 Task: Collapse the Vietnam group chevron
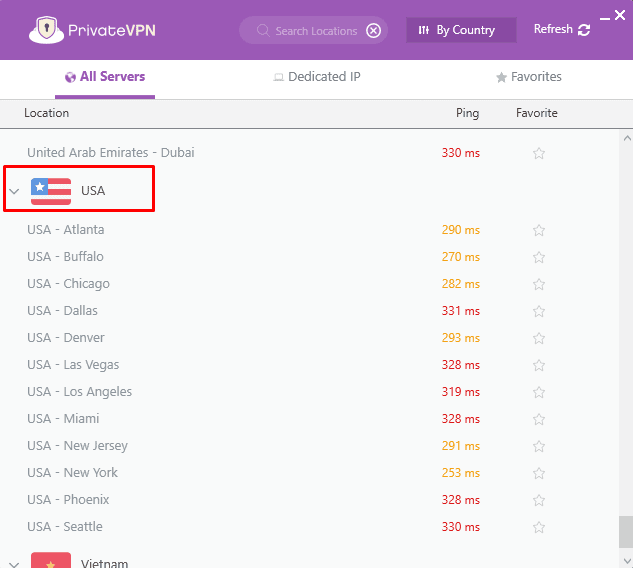(x=14, y=562)
